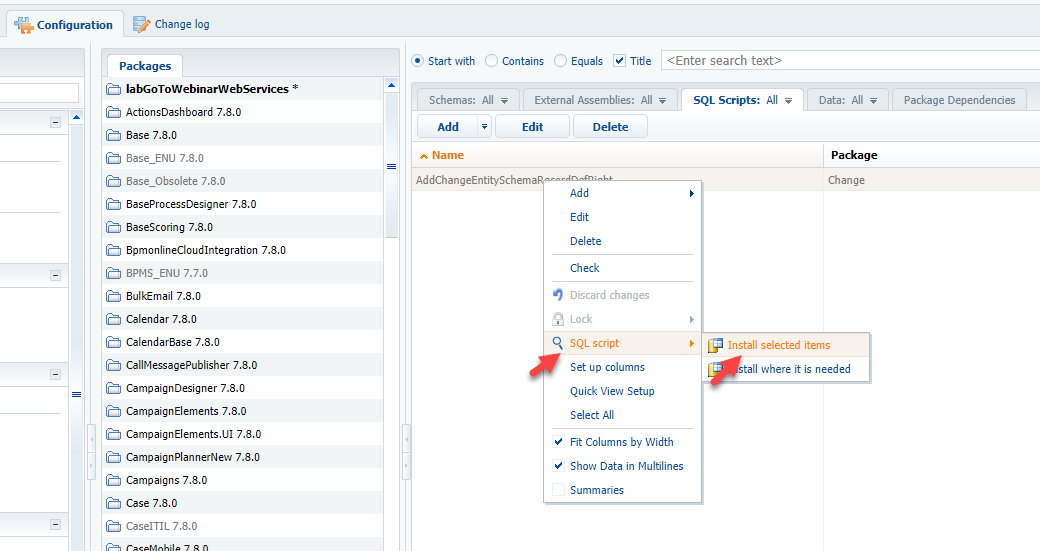Screen dimensions: 1040x551
Task: Click the Packages panel tab
Action: [x=145, y=66]
